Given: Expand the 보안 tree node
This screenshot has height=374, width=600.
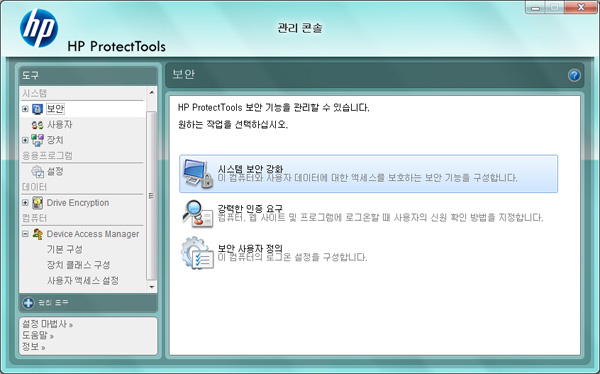Looking at the screenshot, I should [25, 109].
